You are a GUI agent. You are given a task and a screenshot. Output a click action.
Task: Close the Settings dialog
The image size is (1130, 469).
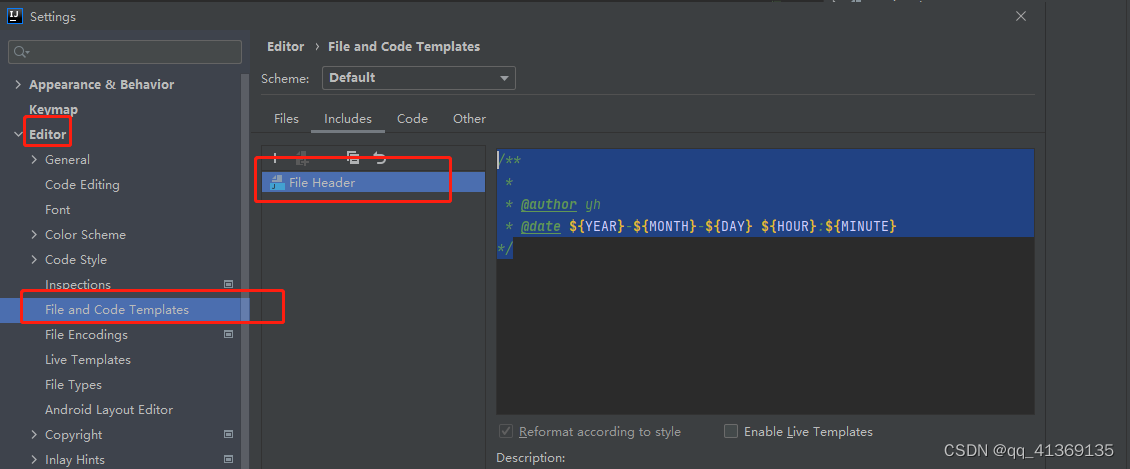click(1020, 16)
